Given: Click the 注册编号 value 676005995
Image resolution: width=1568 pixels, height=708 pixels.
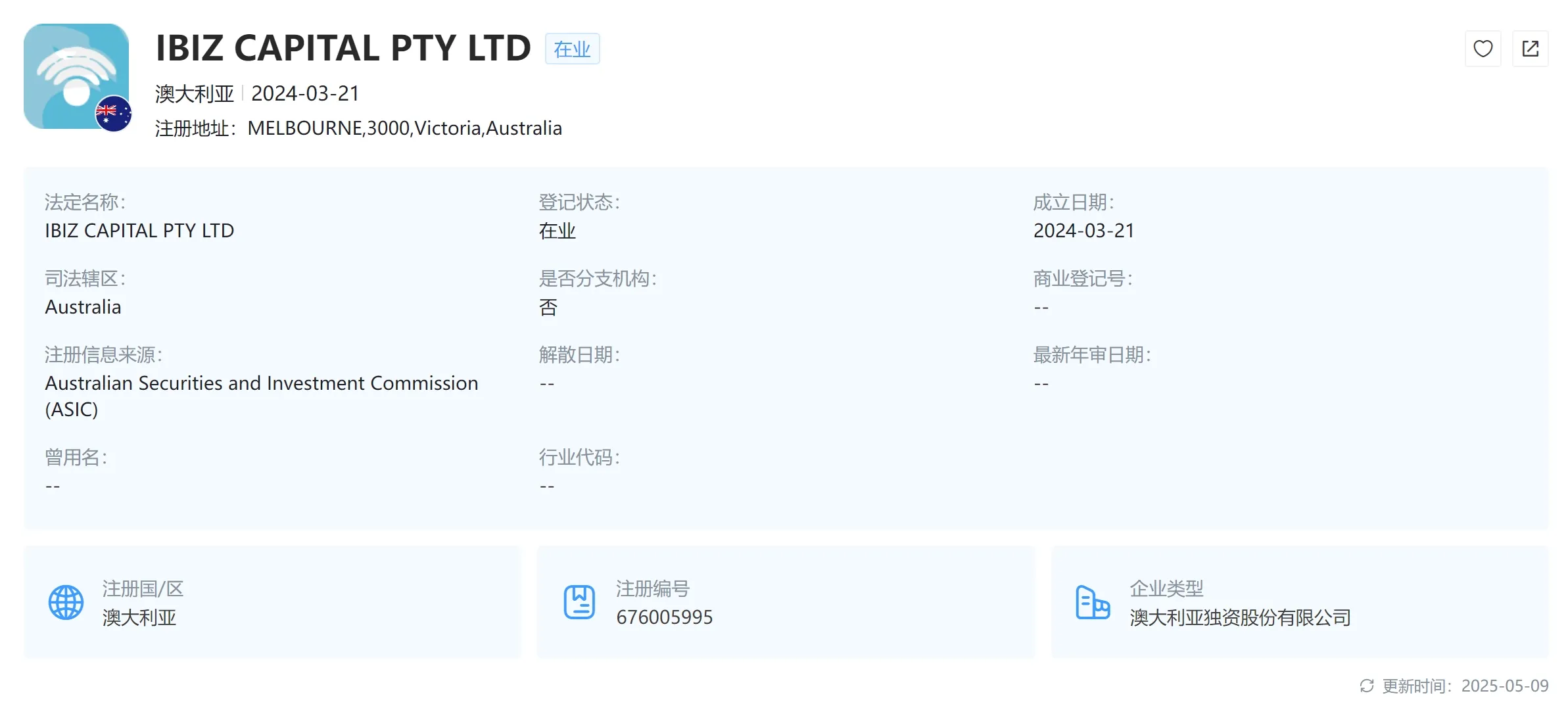Looking at the screenshot, I should pyautogui.click(x=664, y=617).
